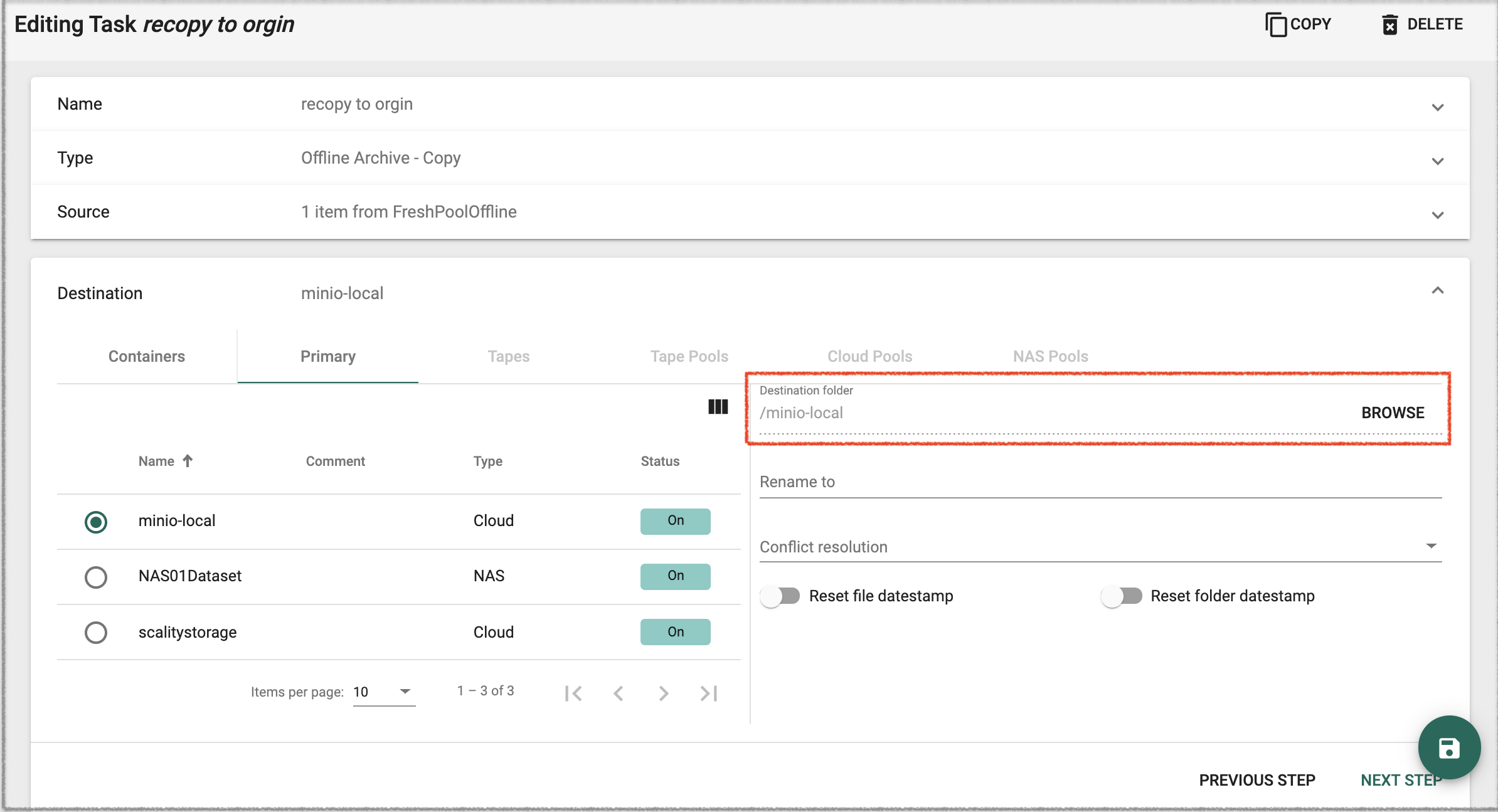Expand the Name section chevron

(1438, 107)
